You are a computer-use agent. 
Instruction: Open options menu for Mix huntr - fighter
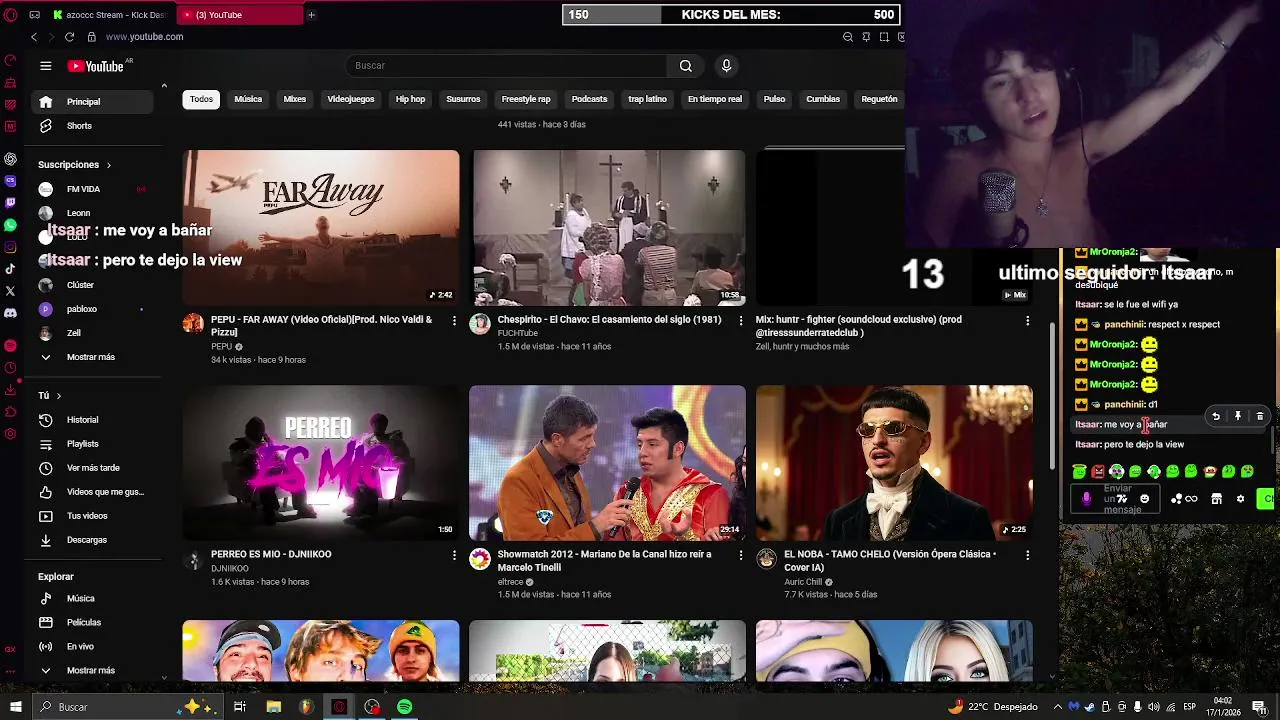[x=1027, y=321]
